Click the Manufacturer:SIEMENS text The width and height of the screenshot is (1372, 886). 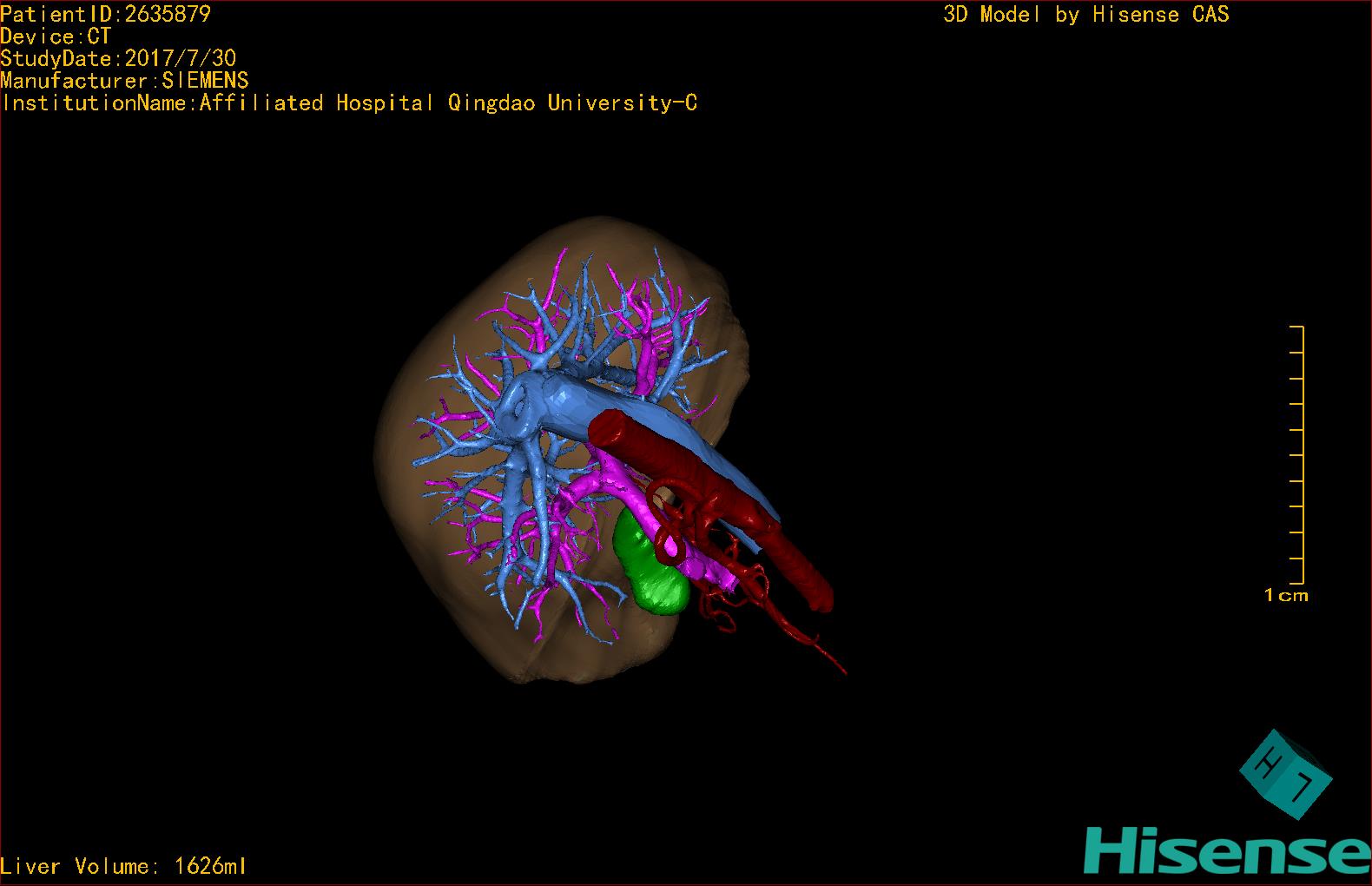click(124, 81)
